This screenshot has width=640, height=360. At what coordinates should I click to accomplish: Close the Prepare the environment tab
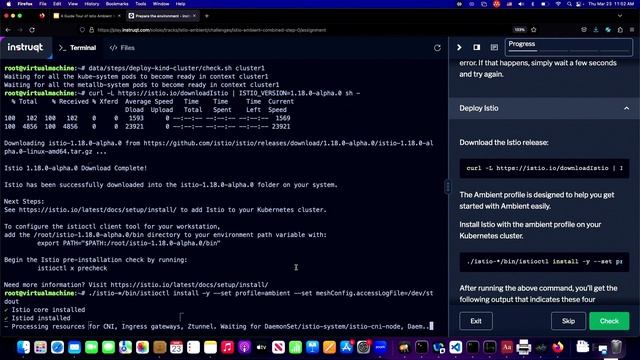(194, 16)
